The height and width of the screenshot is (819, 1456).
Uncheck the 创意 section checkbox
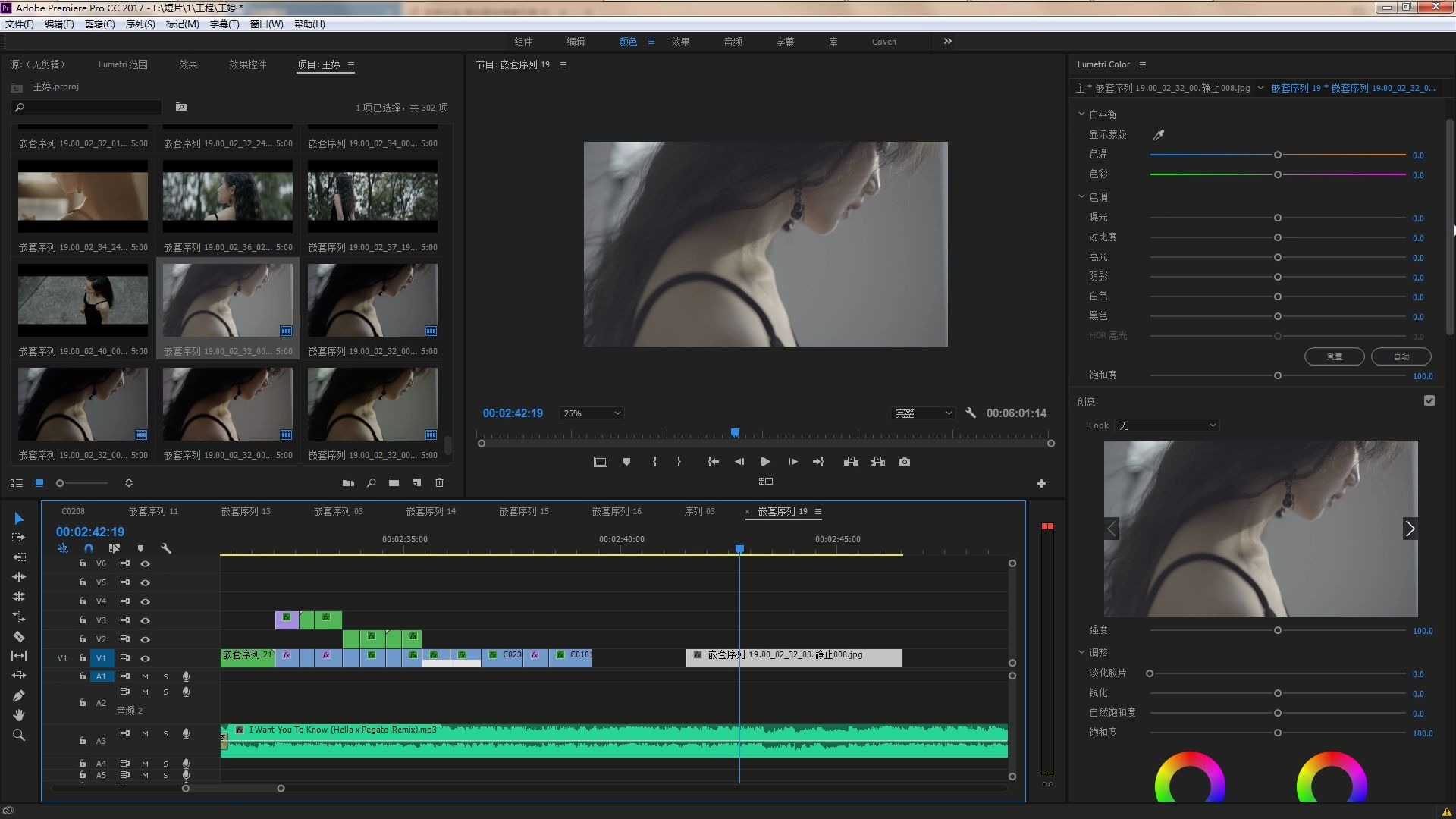[x=1429, y=401]
